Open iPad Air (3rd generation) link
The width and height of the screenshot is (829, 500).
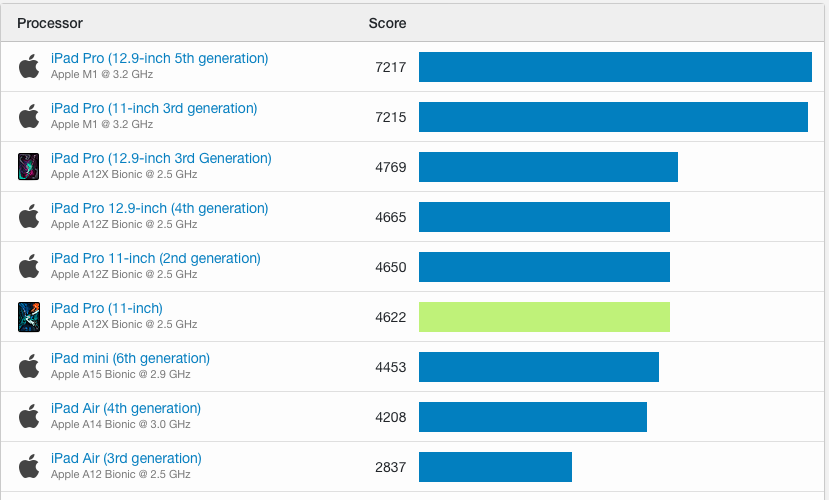[126, 458]
